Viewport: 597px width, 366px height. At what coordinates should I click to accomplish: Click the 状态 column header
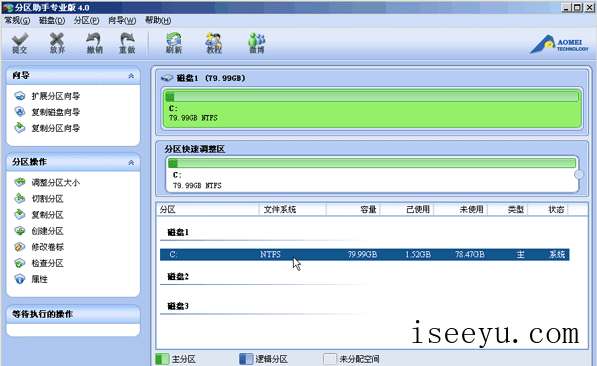click(x=548, y=209)
